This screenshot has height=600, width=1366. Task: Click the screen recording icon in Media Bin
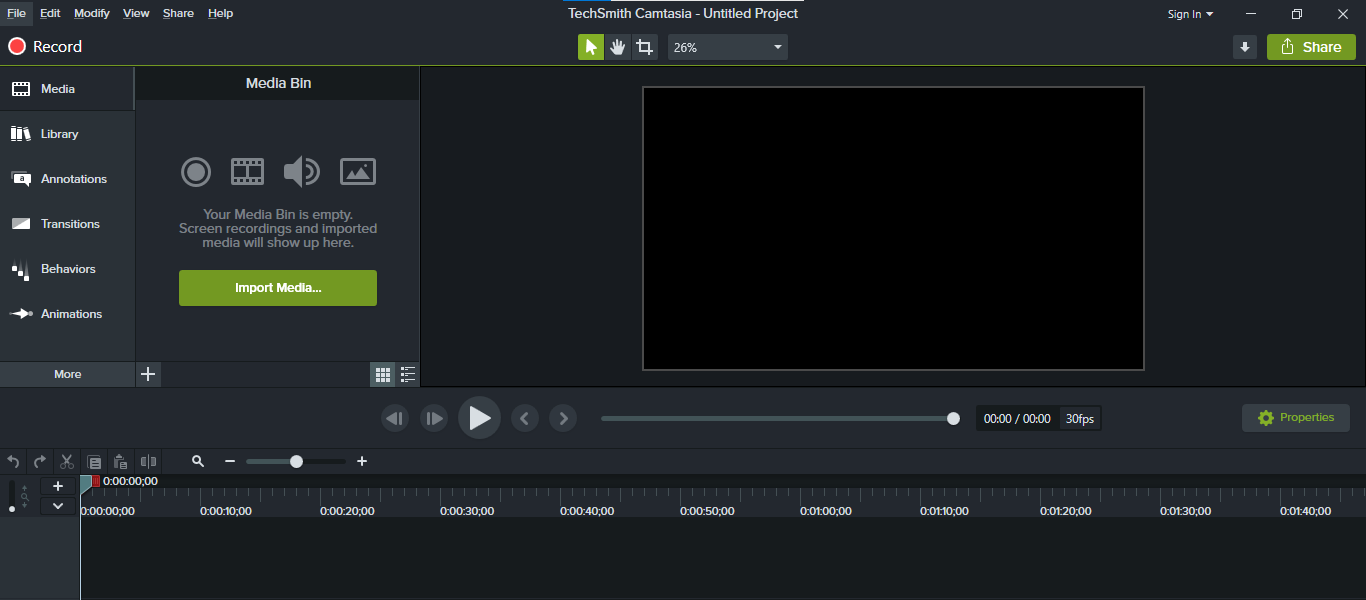coord(196,172)
